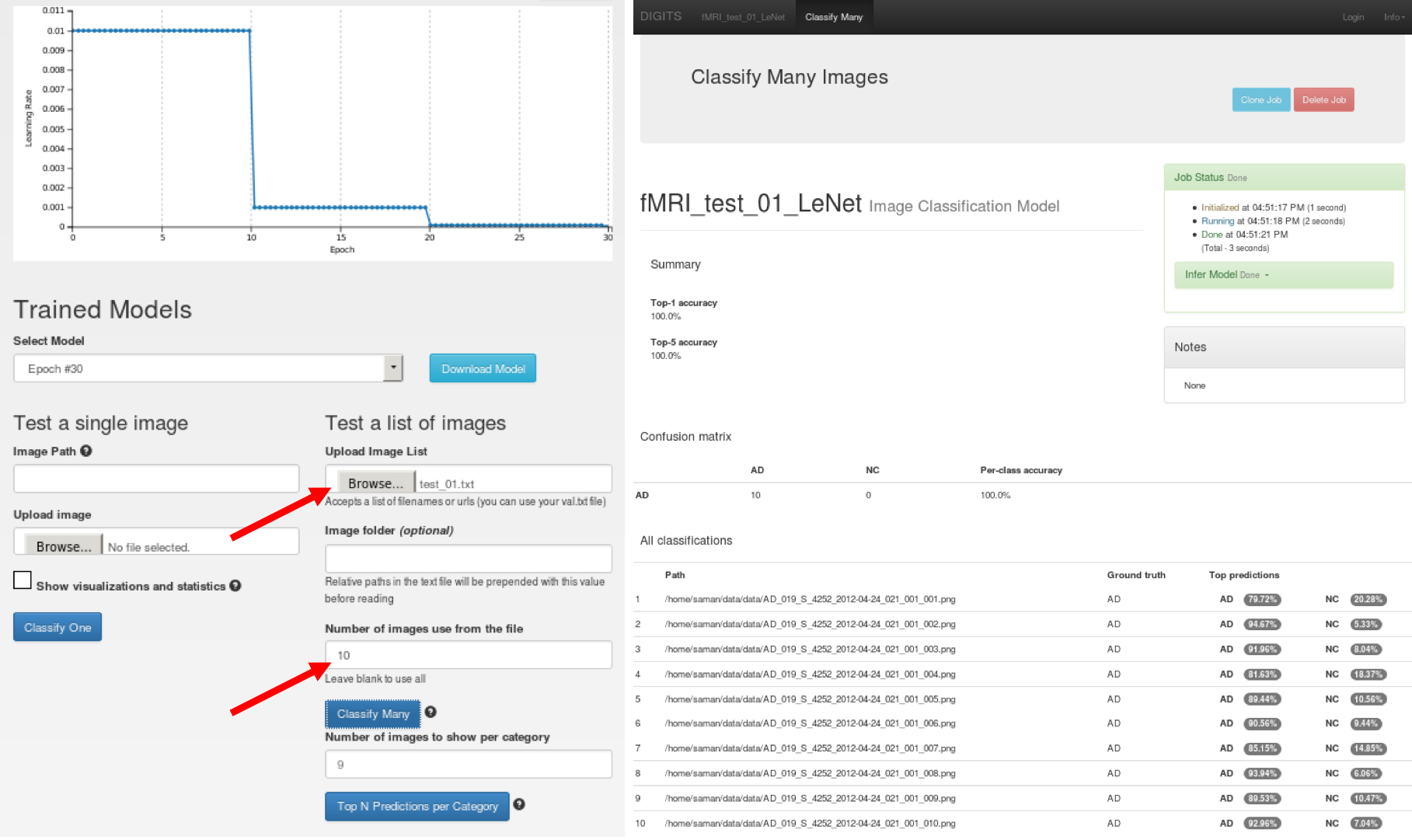Click the Notes panel header

tap(1284, 347)
